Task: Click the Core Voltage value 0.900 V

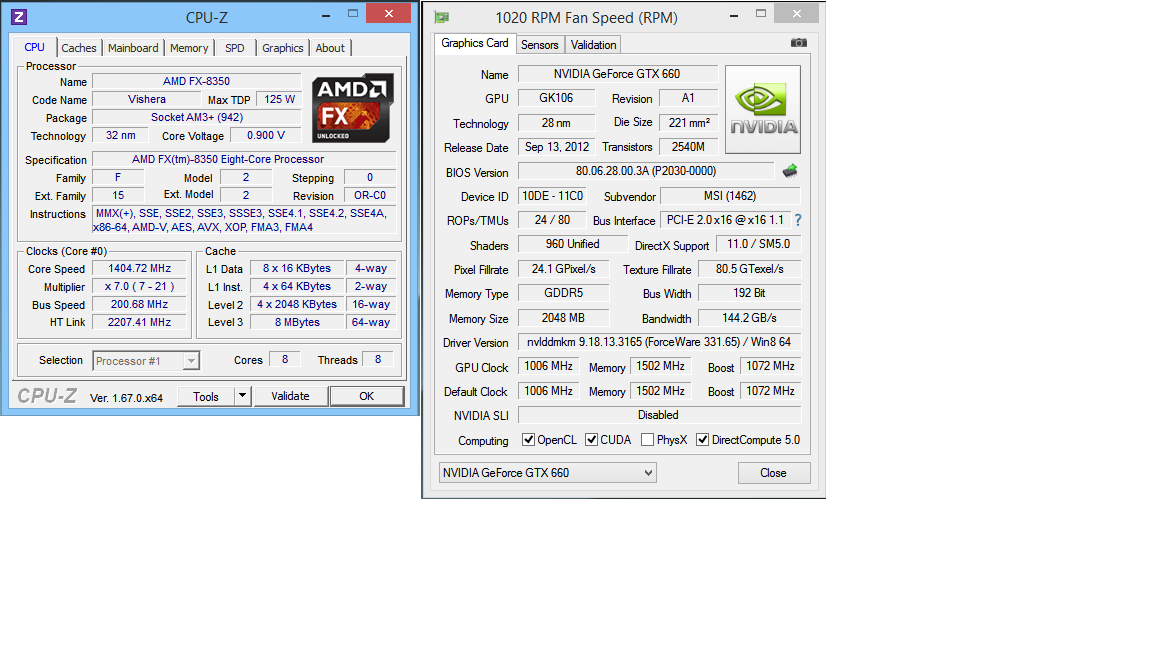Action: coord(265,135)
